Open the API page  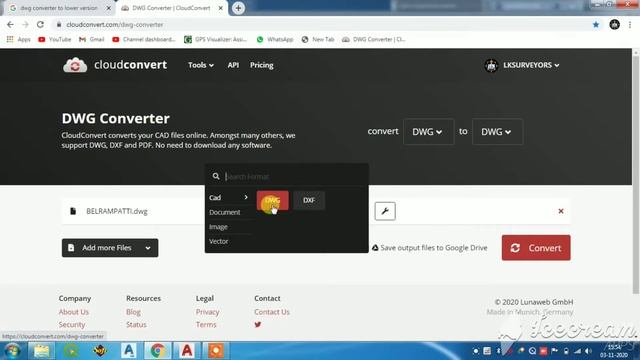click(233, 65)
